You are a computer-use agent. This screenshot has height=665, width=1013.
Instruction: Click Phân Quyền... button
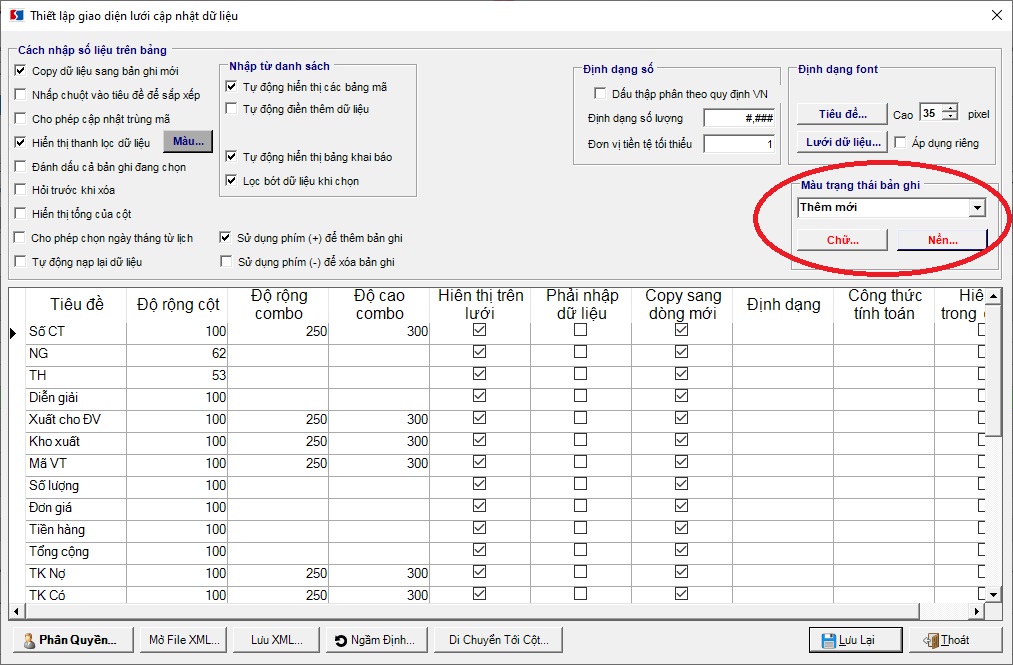(x=73, y=640)
